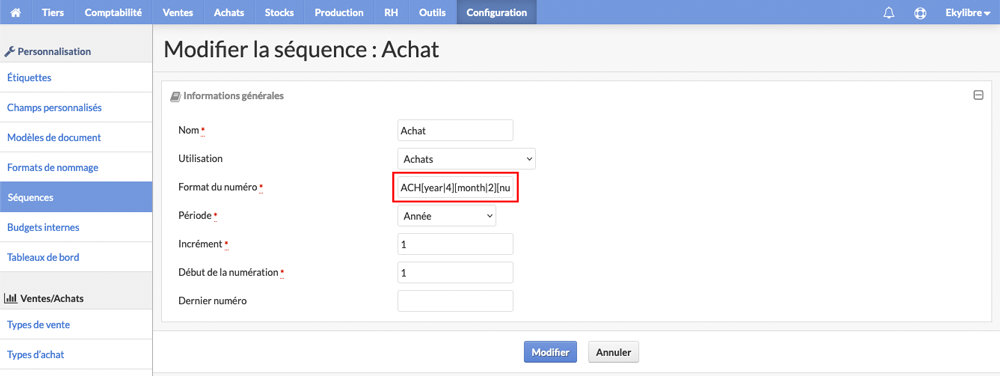
Task: Go to the home icon
Action: pos(16,12)
